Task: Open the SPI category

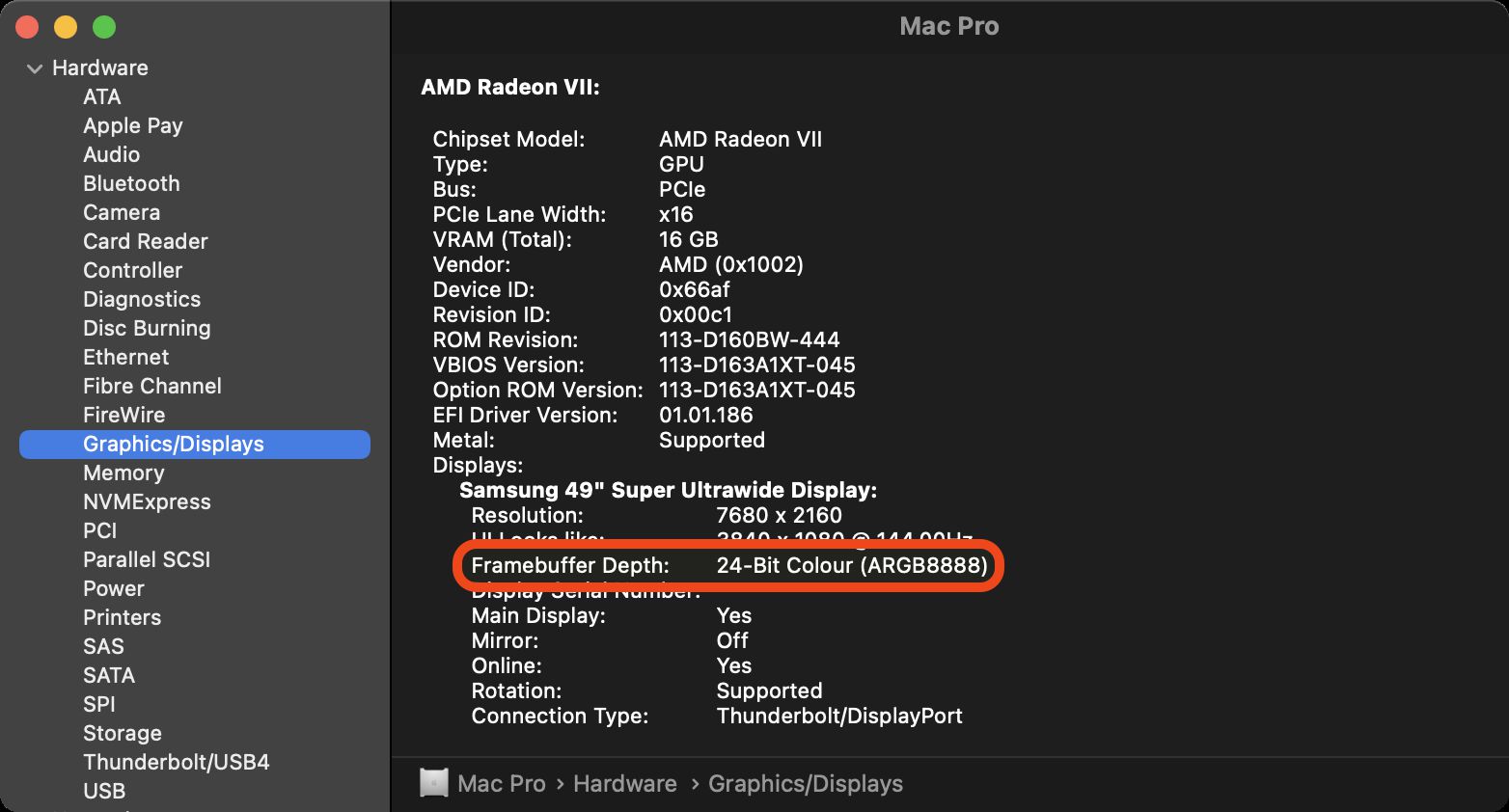Action: (x=99, y=705)
